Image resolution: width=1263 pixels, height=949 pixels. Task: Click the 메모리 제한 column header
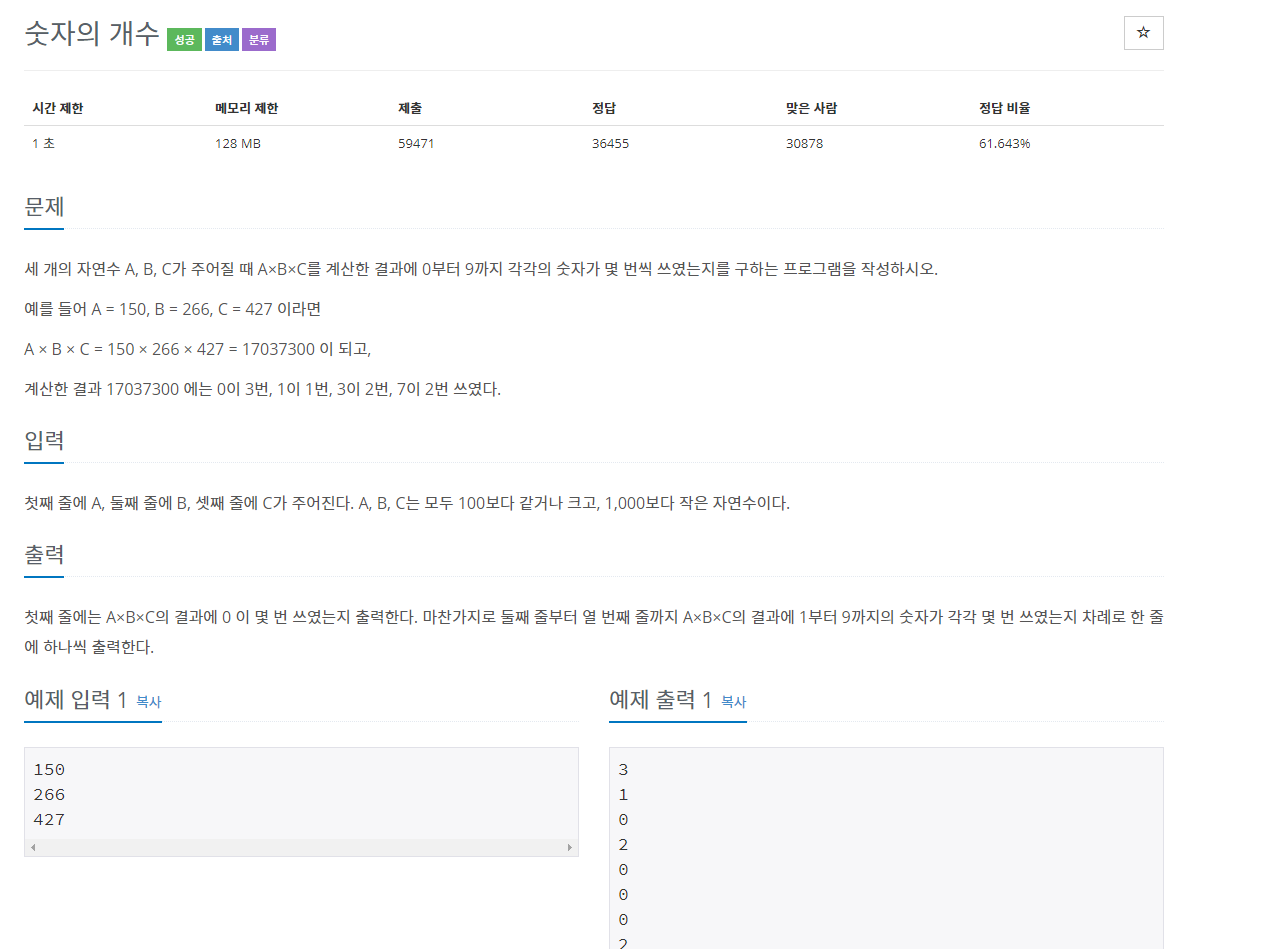[246, 108]
